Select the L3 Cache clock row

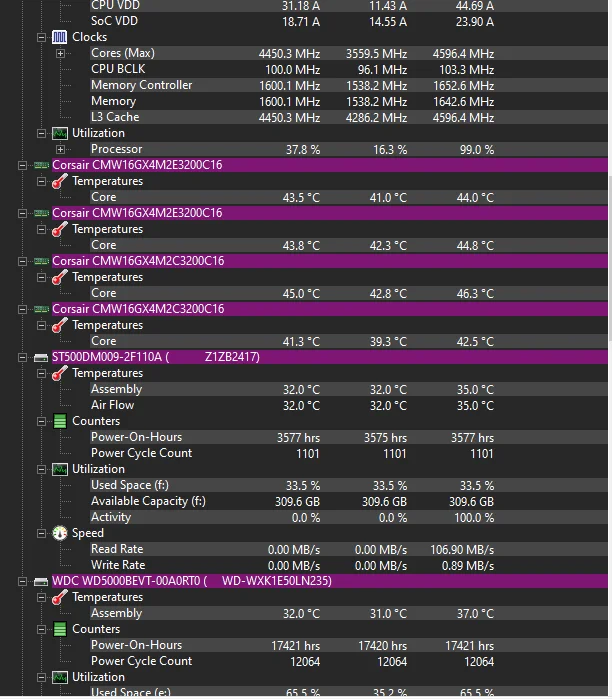pyautogui.click(x=348, y=117)
